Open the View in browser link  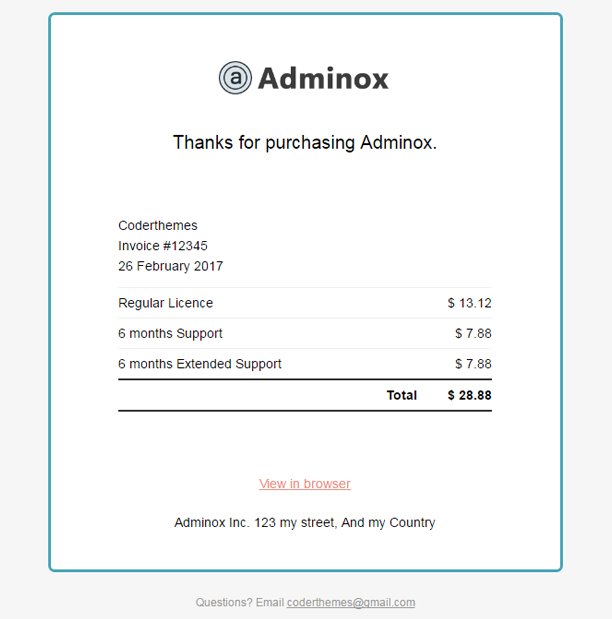tap(305, 484)
